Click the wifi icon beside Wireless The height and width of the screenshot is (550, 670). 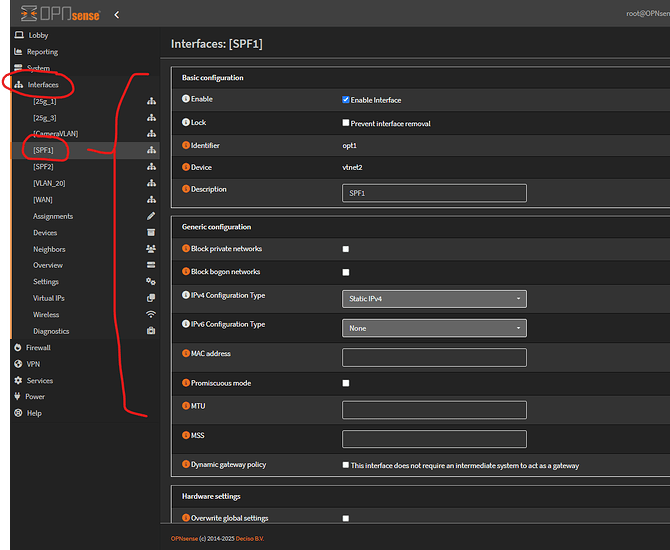click(x=151, y=315)
